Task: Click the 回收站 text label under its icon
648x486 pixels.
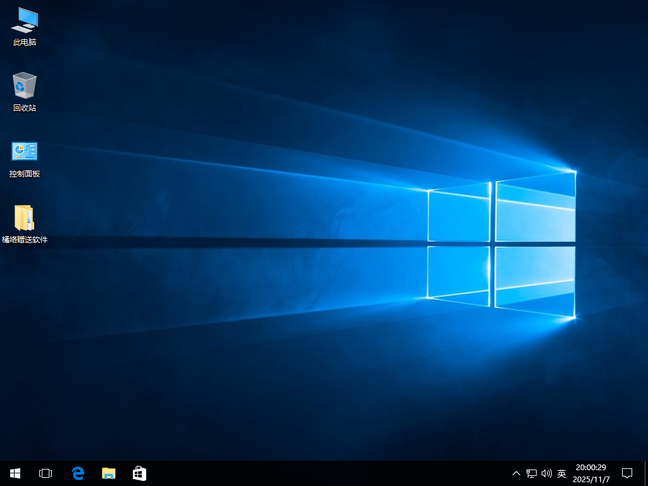Action: point(24,108)
